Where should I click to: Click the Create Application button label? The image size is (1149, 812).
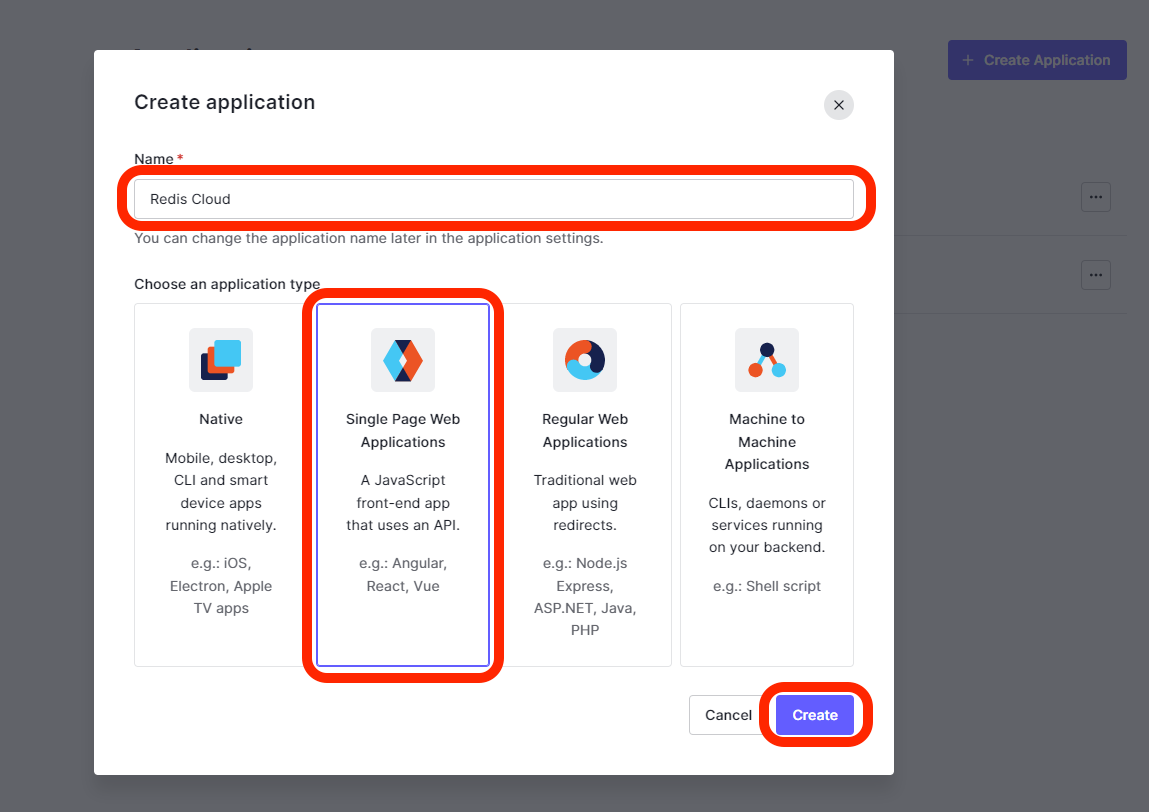point(1046,60)
